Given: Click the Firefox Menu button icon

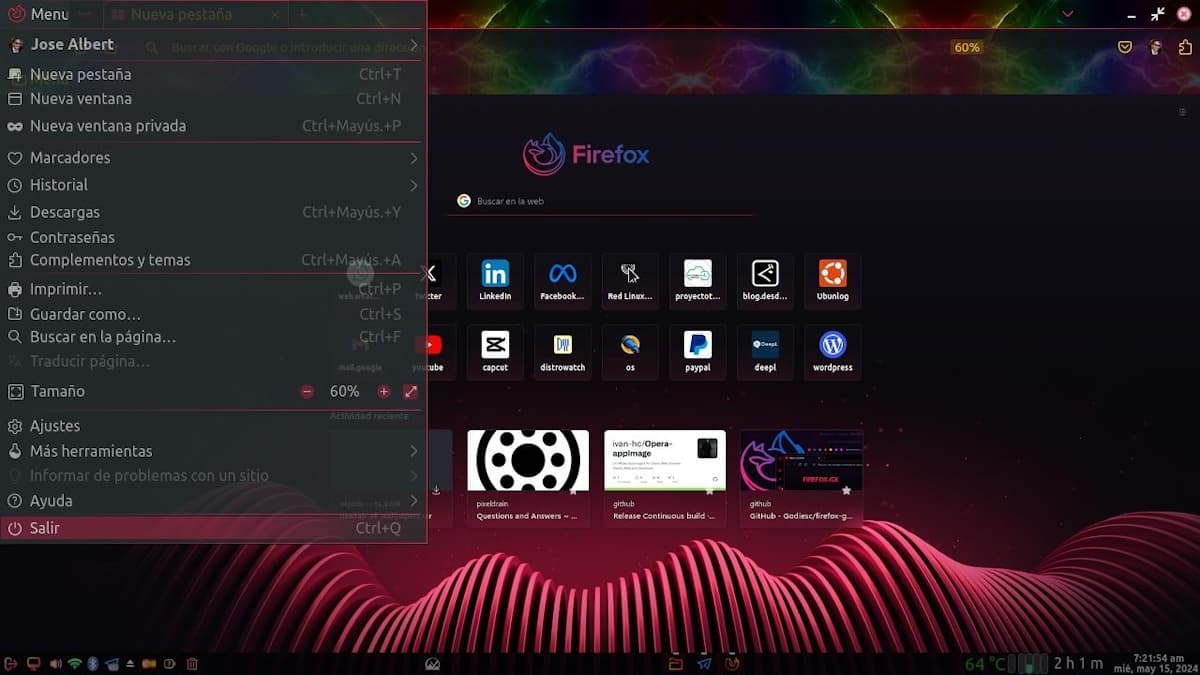Looking at the screenshot, I should 16,14.
